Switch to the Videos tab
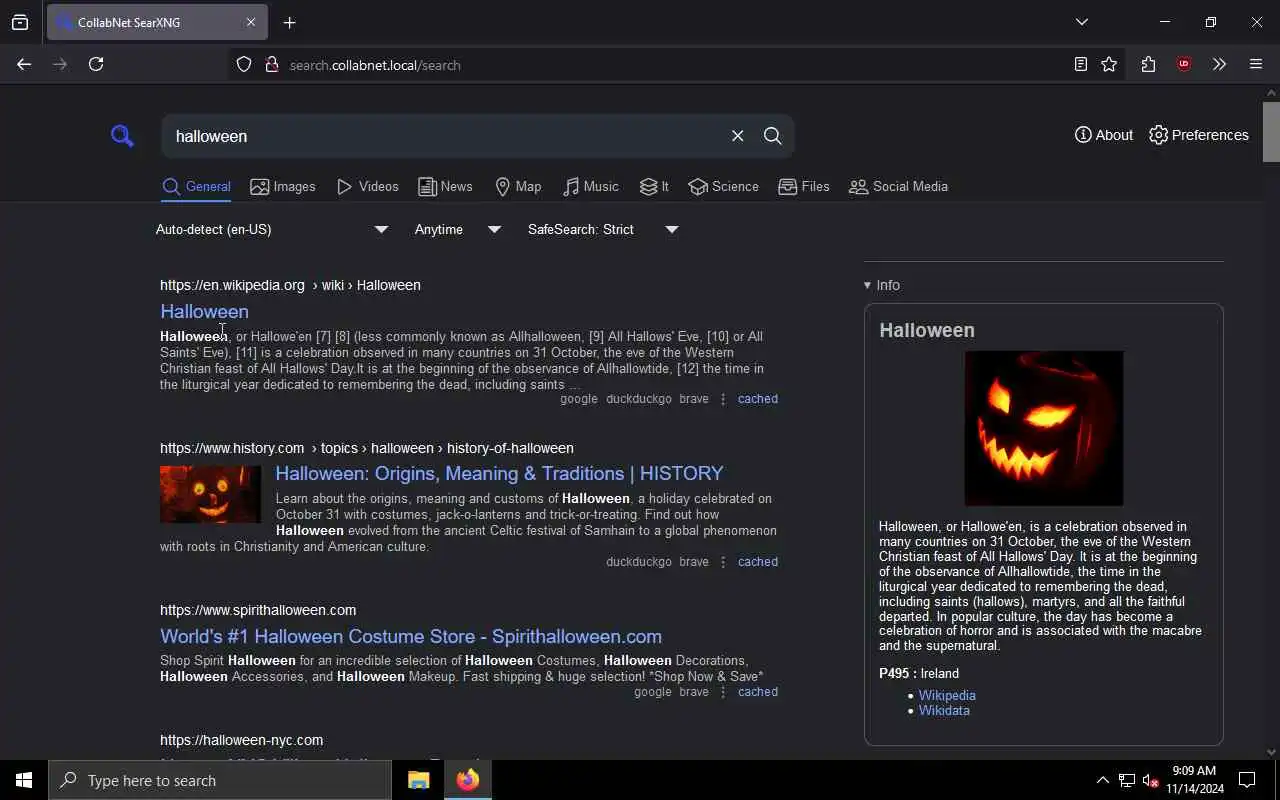The height and width of the screenshot is (800, 1280). [367, 186]
